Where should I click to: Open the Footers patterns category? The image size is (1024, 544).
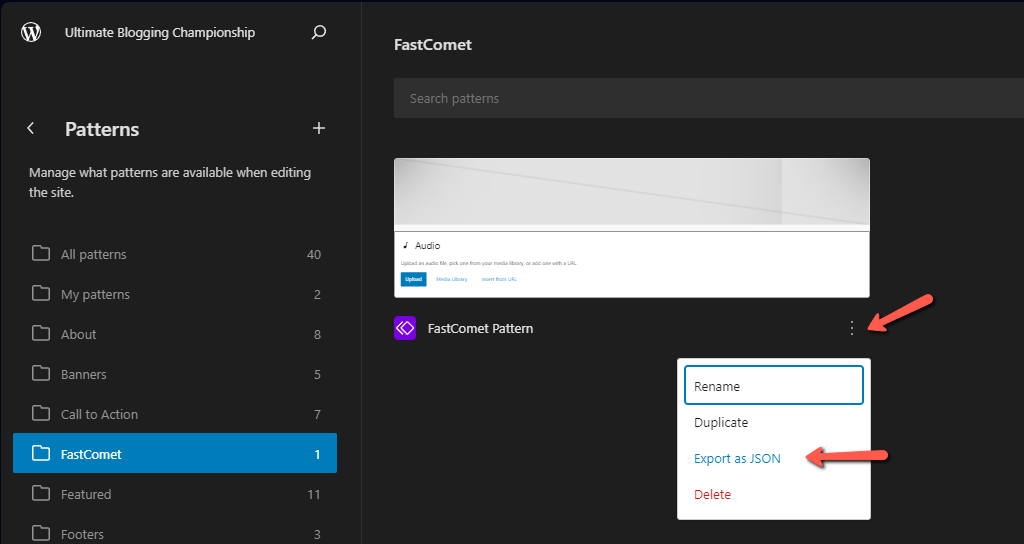(x=82, y=533)
